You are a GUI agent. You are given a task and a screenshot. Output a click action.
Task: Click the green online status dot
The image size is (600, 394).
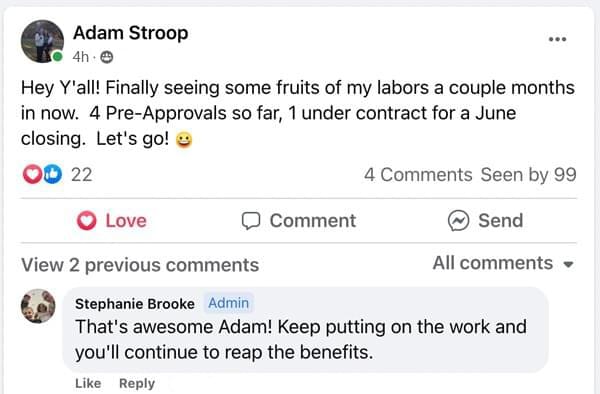click(57, 57)
